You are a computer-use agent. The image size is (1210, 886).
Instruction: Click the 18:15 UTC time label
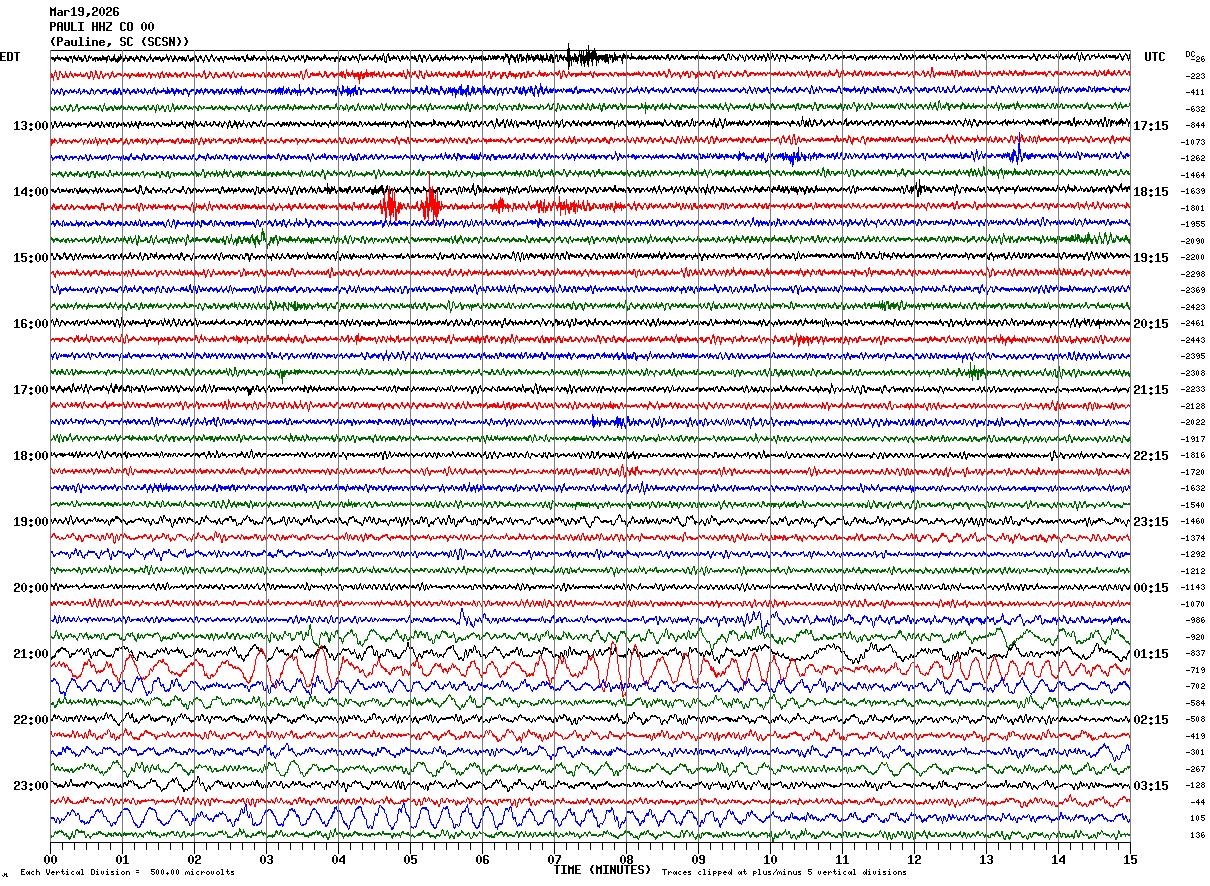(x=1151, y=192)
